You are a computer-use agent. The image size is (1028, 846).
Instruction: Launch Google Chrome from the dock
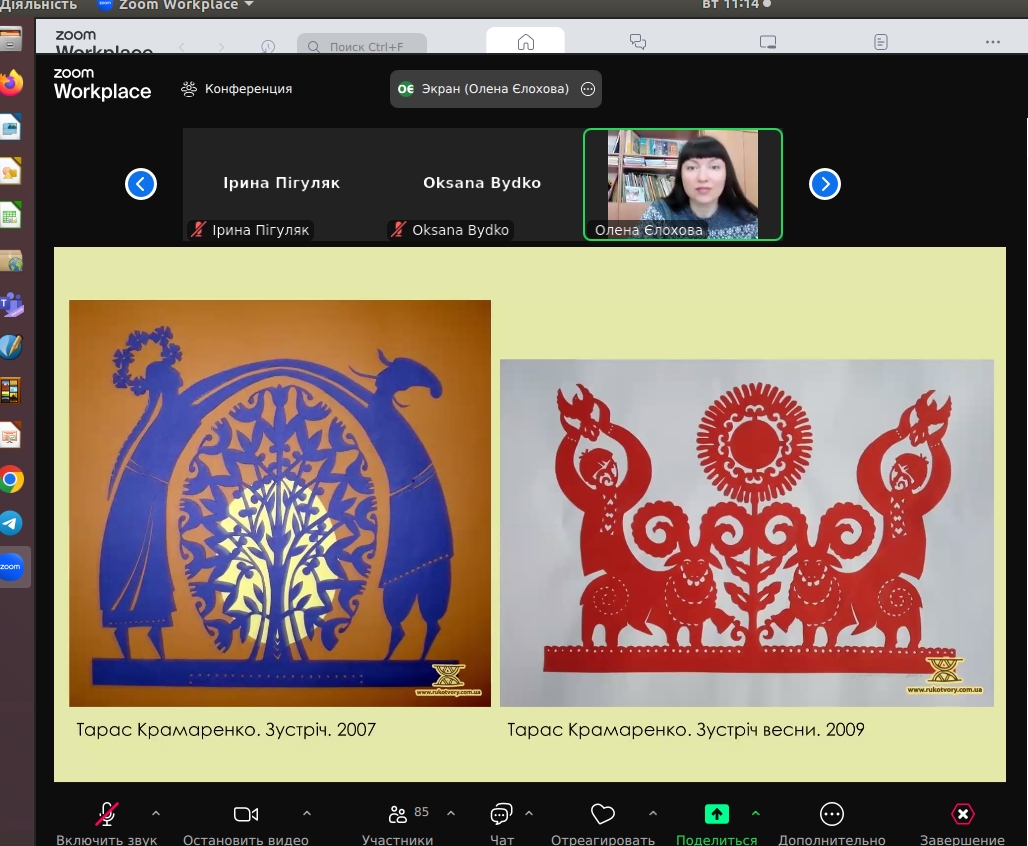tap(11, 480)
